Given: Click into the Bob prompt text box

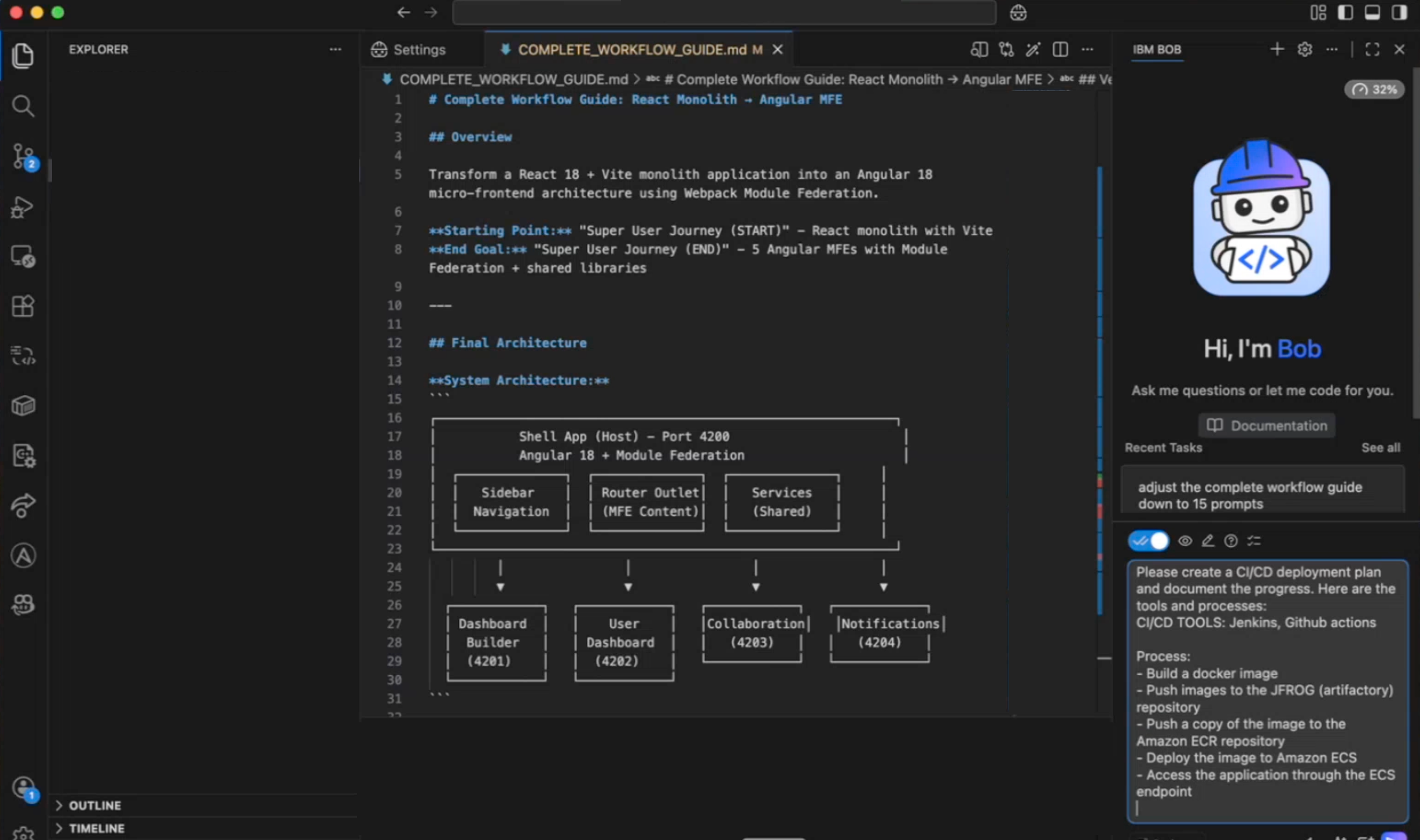Looking at the screenshot, I should point(1267,691).
